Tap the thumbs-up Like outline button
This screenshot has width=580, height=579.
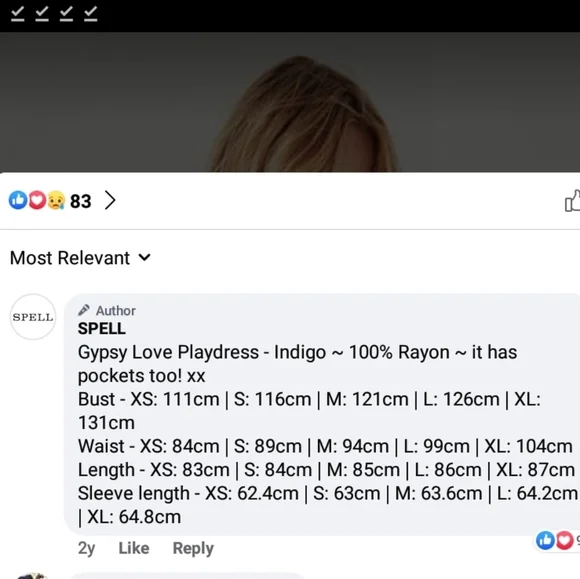573,201
